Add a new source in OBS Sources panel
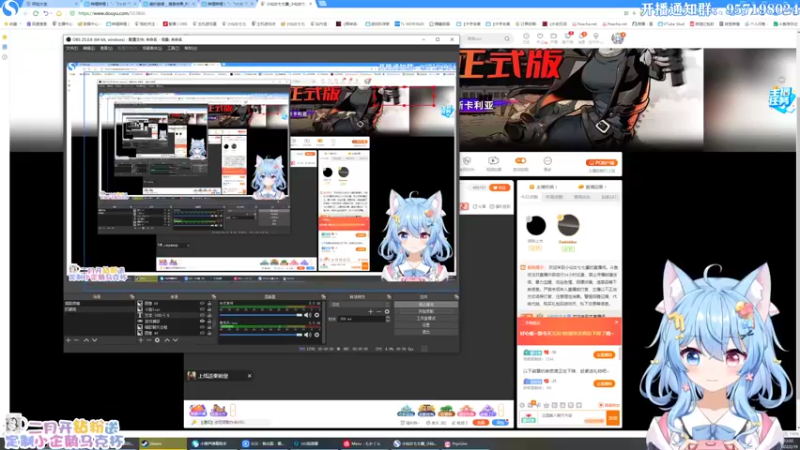Screen dimensions: 800x450 (x=141, y=340)
